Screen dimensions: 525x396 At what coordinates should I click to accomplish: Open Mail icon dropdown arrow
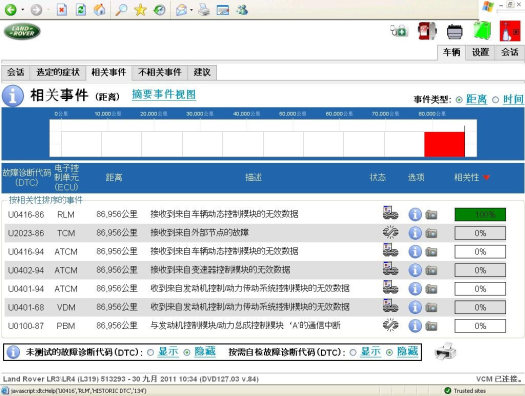point(191,10)
